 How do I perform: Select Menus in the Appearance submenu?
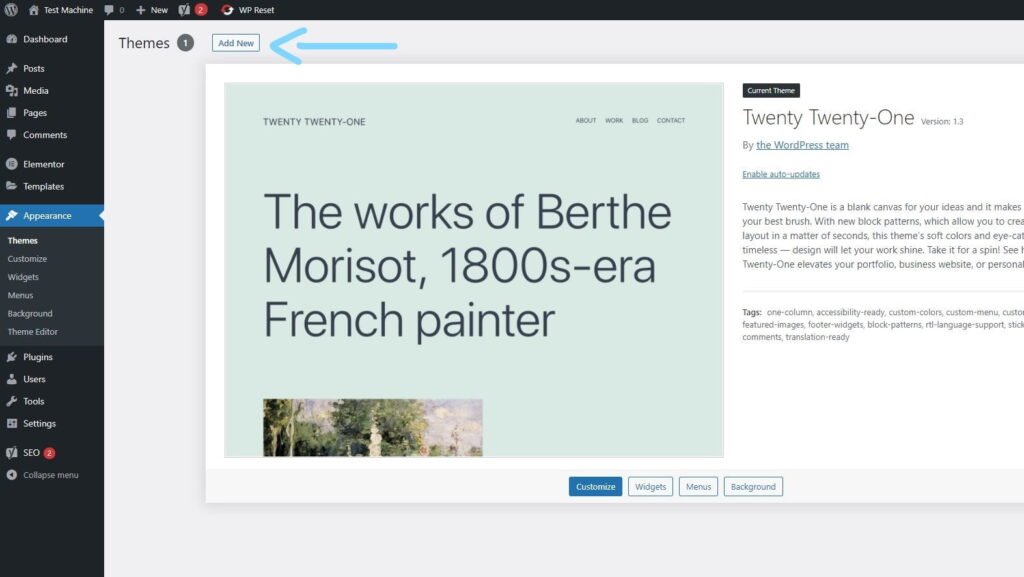click(20, 295)
